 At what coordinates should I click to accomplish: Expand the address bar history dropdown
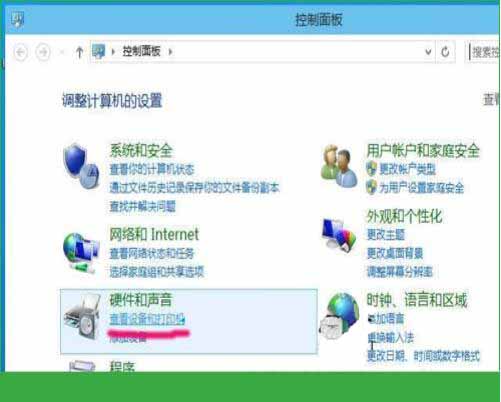(428, 52)
